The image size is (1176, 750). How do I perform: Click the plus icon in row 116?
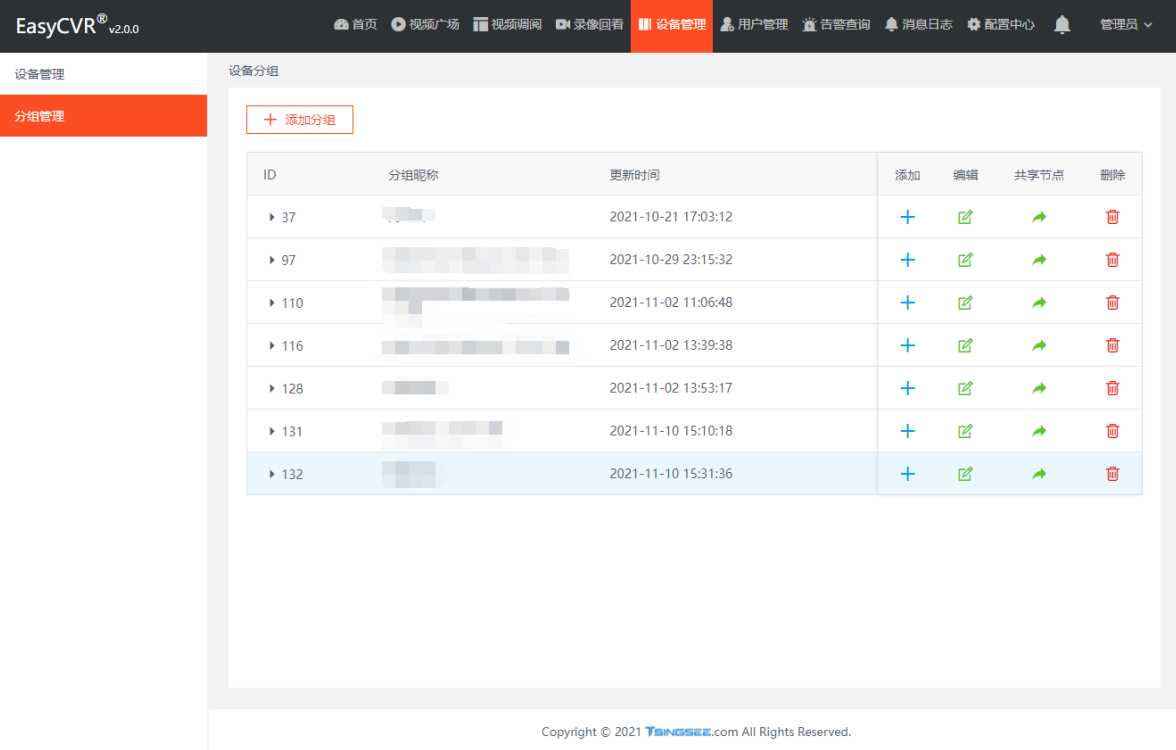[908, 346]
